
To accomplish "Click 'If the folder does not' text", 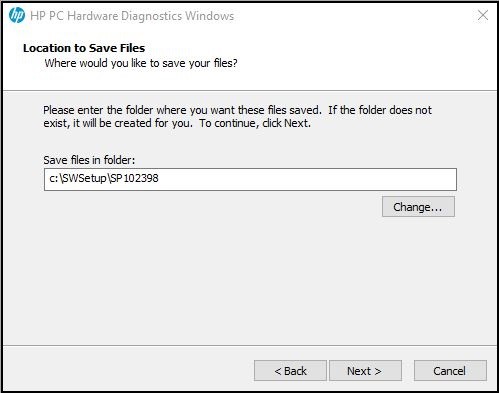I will [x=380, y=110].
